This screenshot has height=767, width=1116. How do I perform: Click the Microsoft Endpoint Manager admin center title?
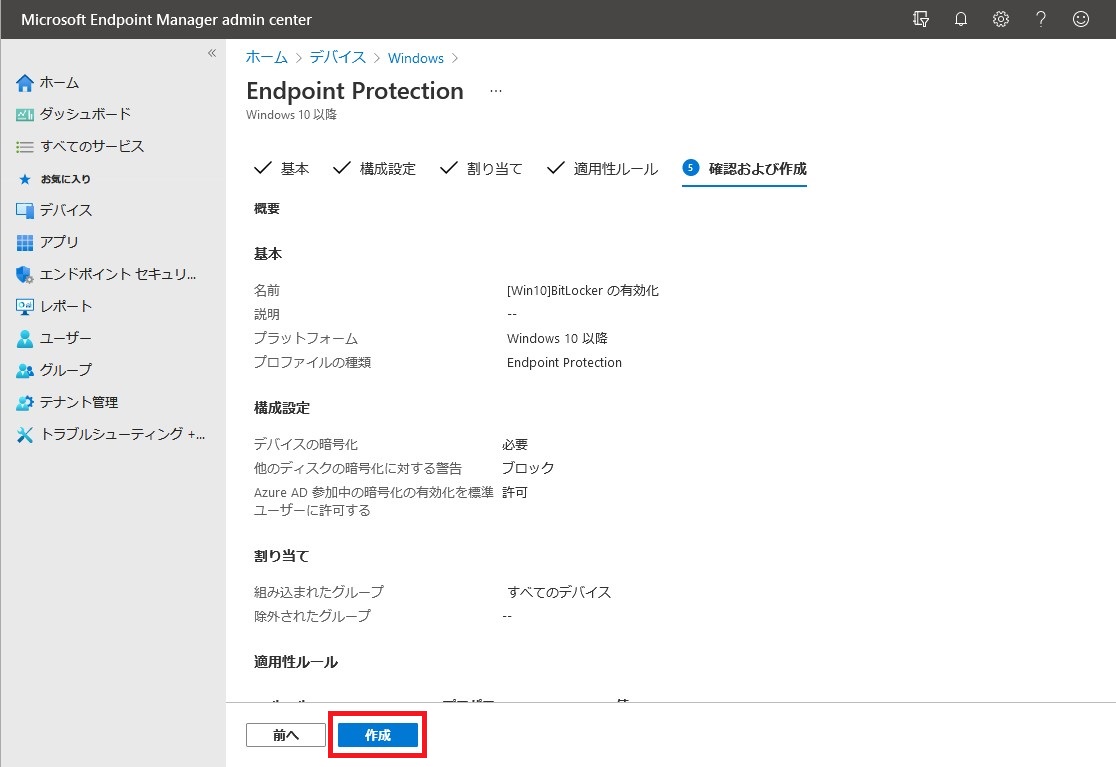click(x=167, y=20)
